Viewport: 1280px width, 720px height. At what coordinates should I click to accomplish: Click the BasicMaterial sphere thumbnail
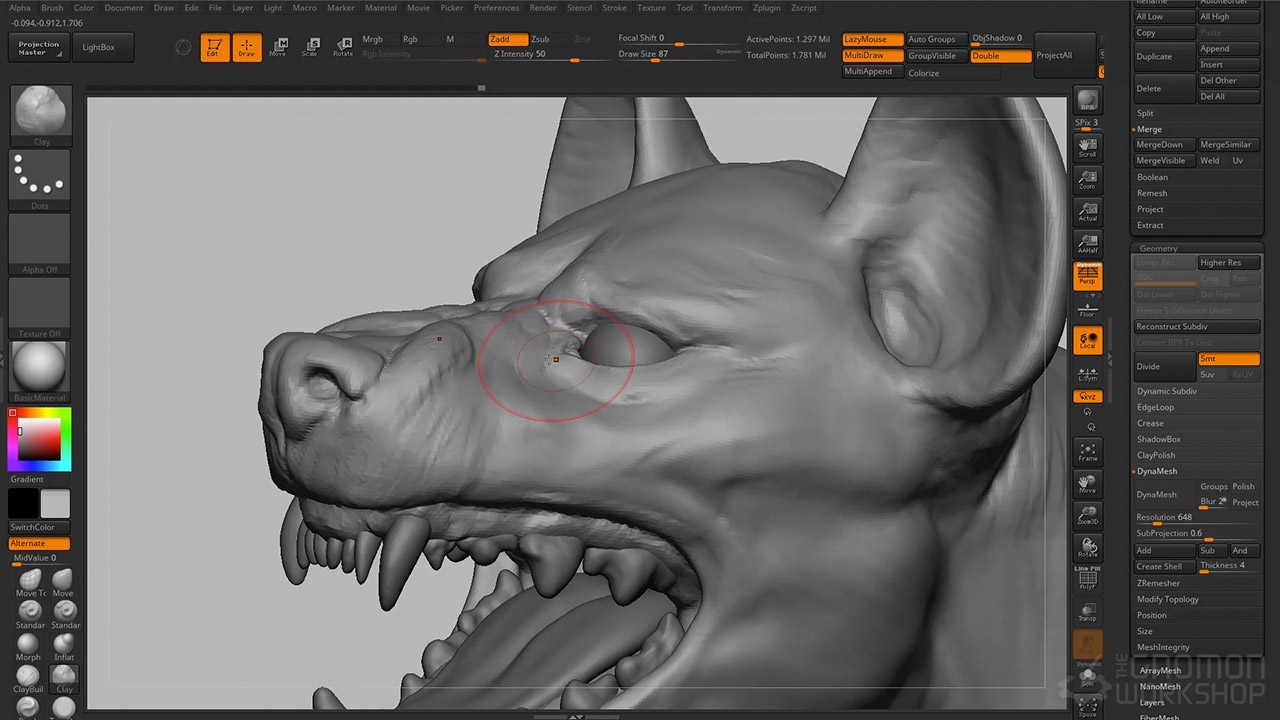[40, 368]
